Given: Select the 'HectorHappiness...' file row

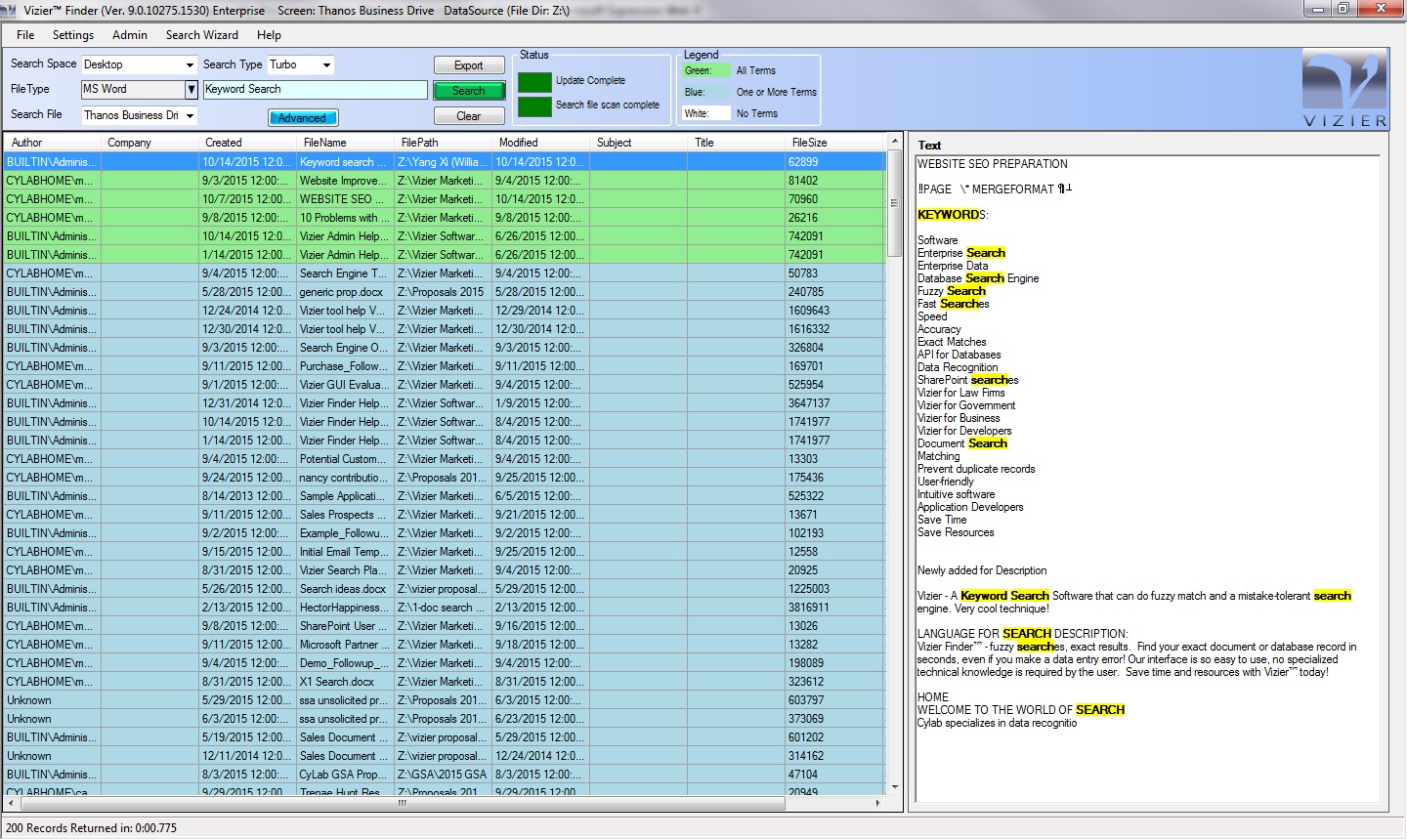Looking at the screenshot, I should click(x=445, y=608).
